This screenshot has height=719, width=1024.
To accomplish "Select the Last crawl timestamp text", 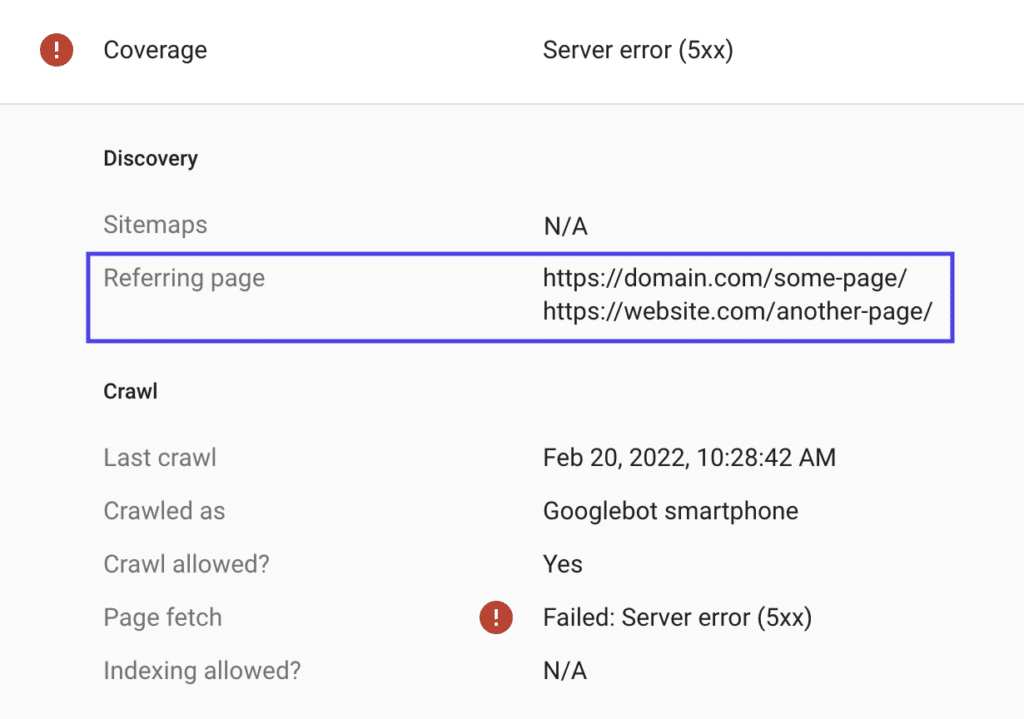I will coord(689,457).
